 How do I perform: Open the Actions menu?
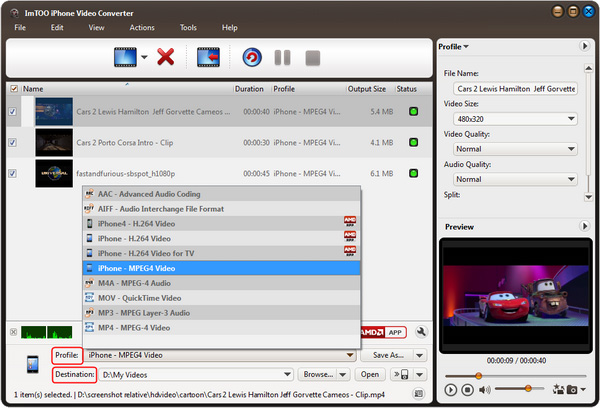pyautogui.click(x=142, y=28)
